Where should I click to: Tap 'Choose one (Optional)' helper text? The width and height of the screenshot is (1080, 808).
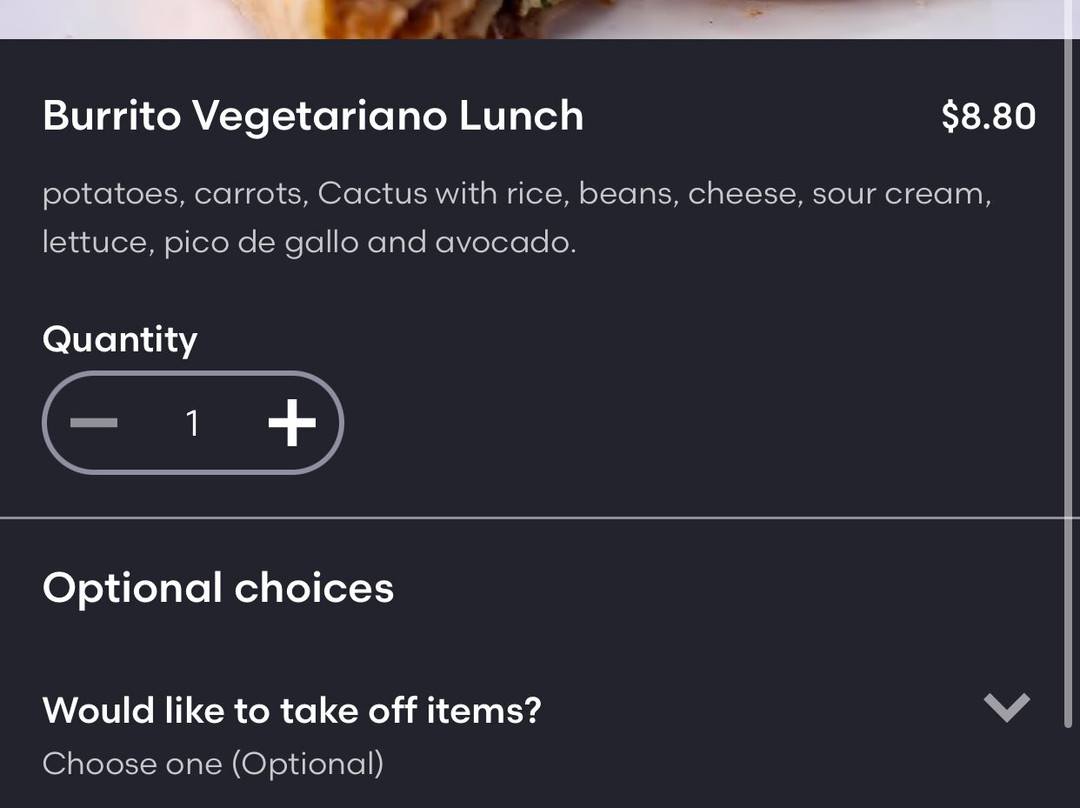211,764
